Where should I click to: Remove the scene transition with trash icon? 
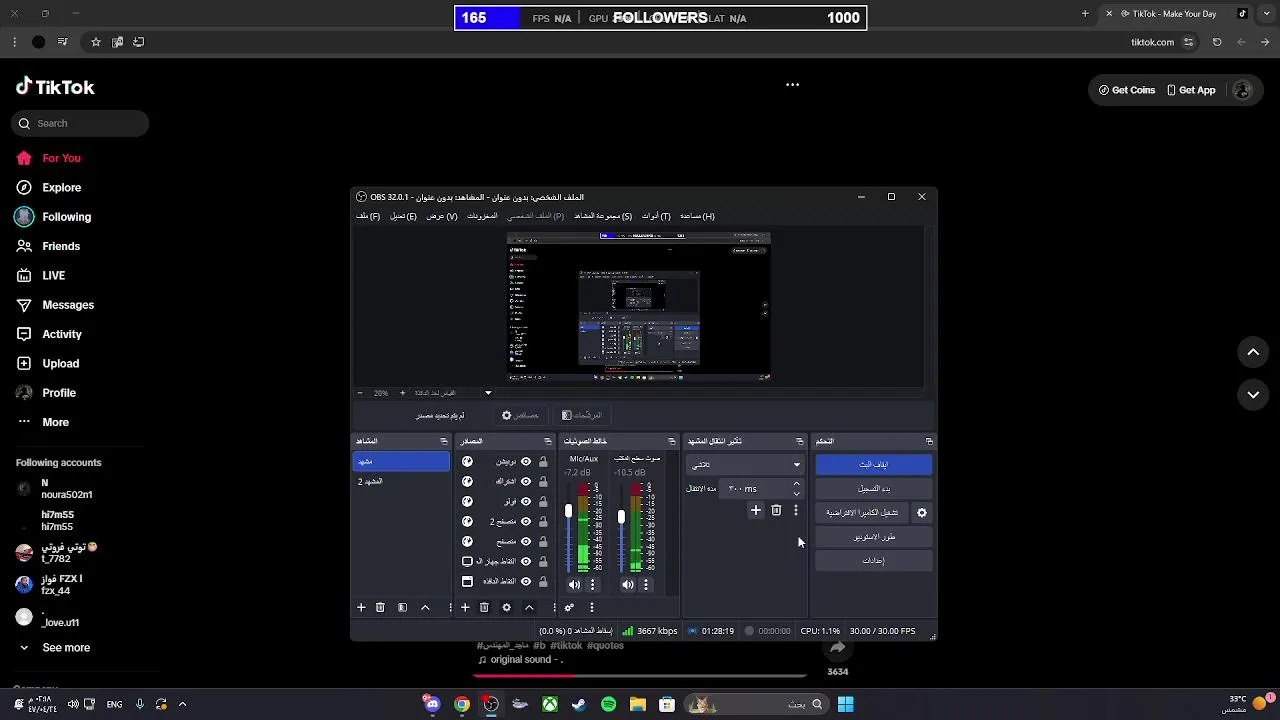click(x=776, y=510)
